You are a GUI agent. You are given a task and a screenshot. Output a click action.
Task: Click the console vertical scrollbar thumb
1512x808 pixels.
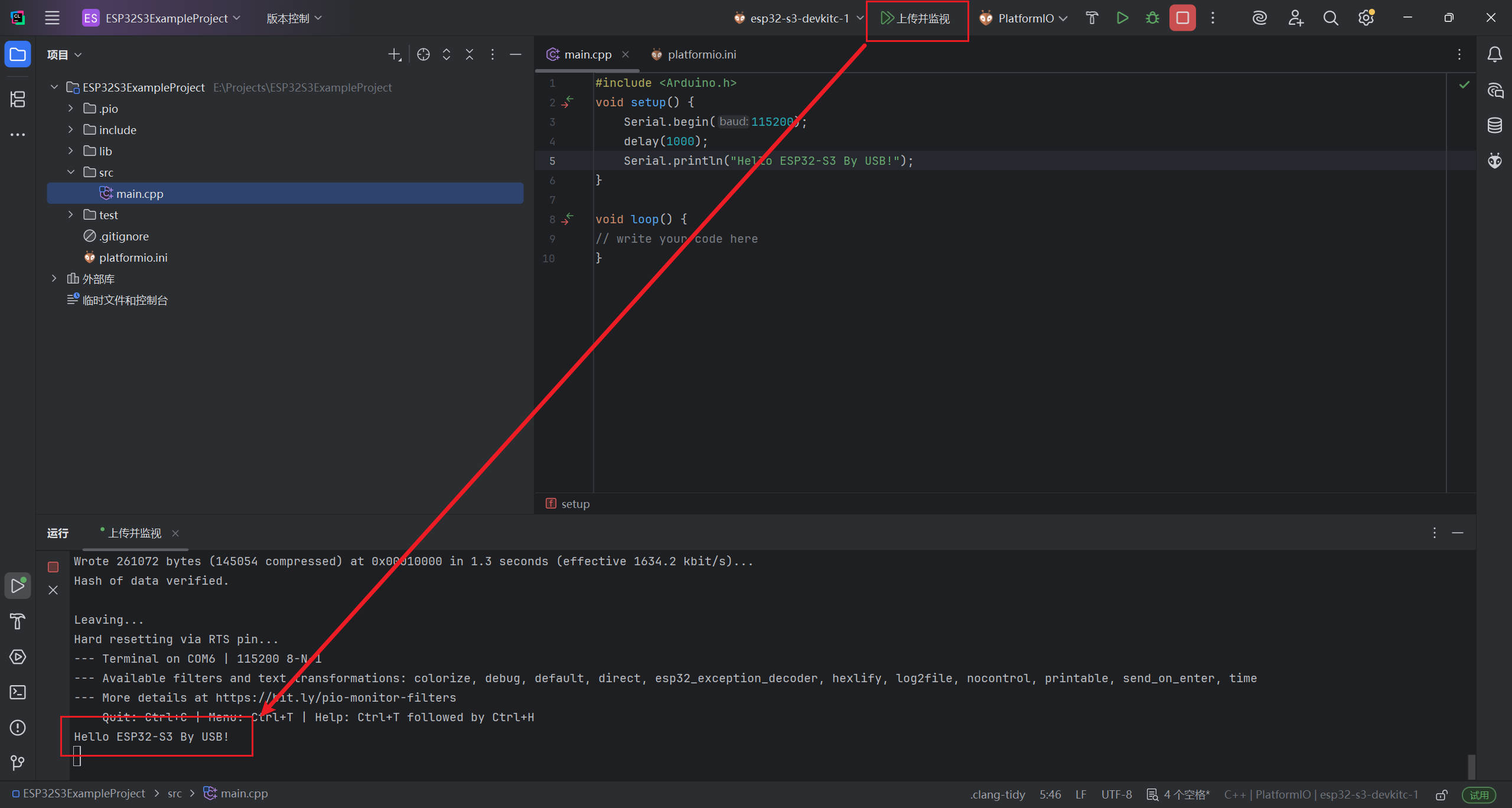point(1471,766)
